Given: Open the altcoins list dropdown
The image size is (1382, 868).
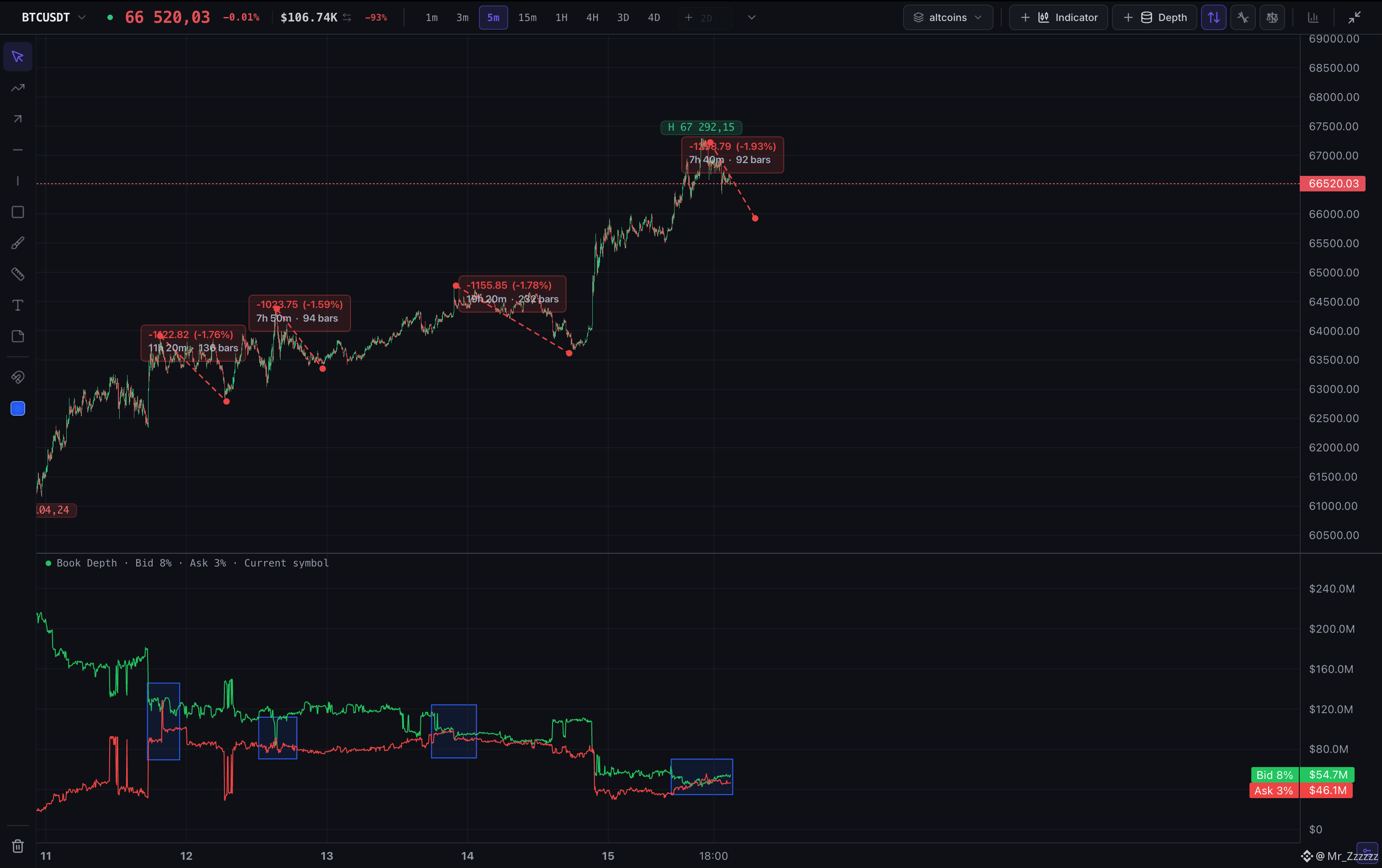Looking at the screenshot, I should point(948,18).
